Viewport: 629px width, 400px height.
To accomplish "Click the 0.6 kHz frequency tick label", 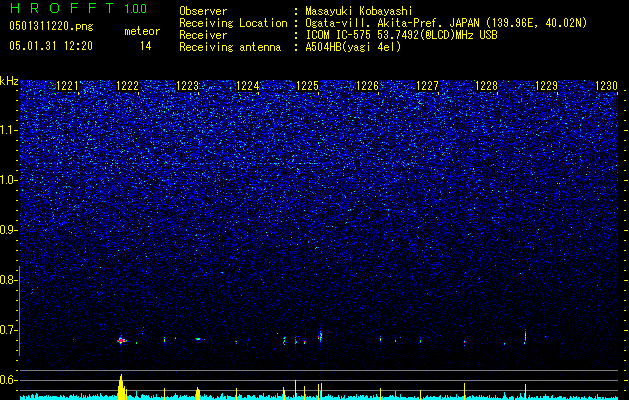I will click(9, 380).
